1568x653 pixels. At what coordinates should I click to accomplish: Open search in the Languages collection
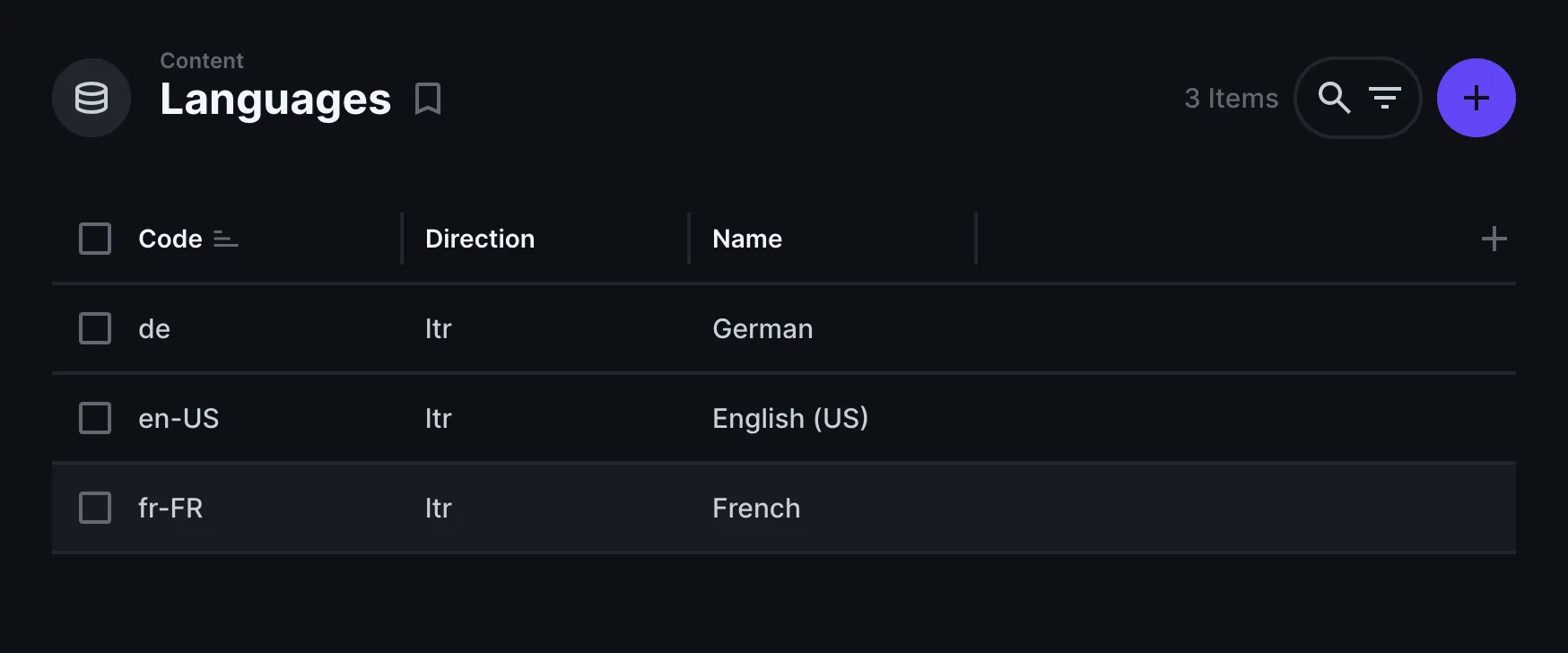[x=1334, y=98]
